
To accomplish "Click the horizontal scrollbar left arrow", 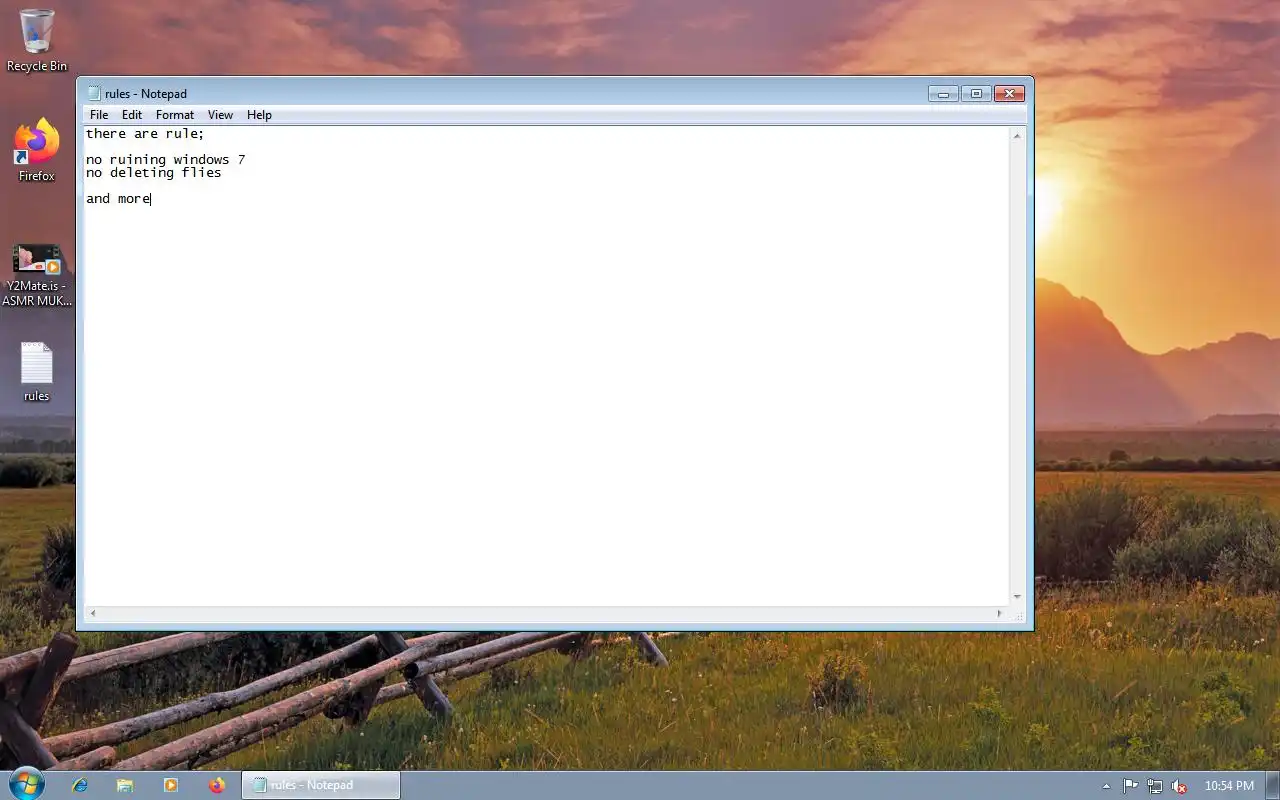I will (93, 613).
